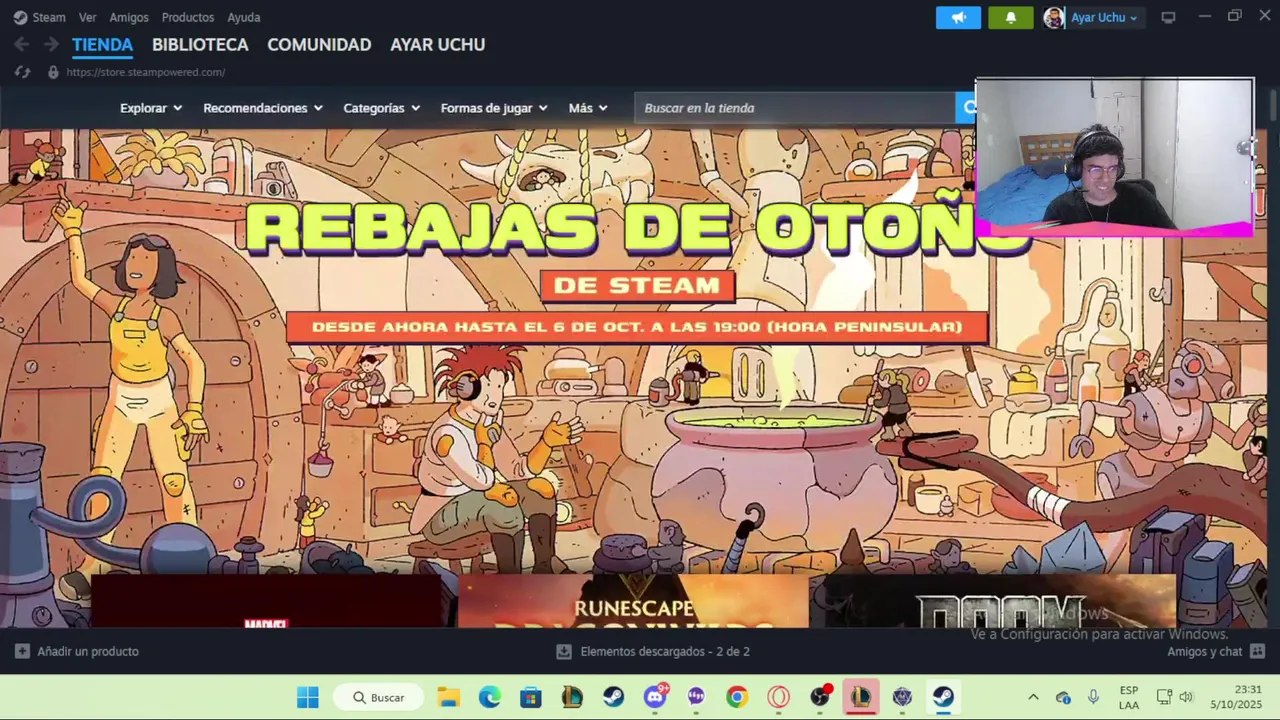This screenshot has height=720, width=1280.
Task: Click the Ayar Uchu profile avatar
Action: pos(1054,17)
